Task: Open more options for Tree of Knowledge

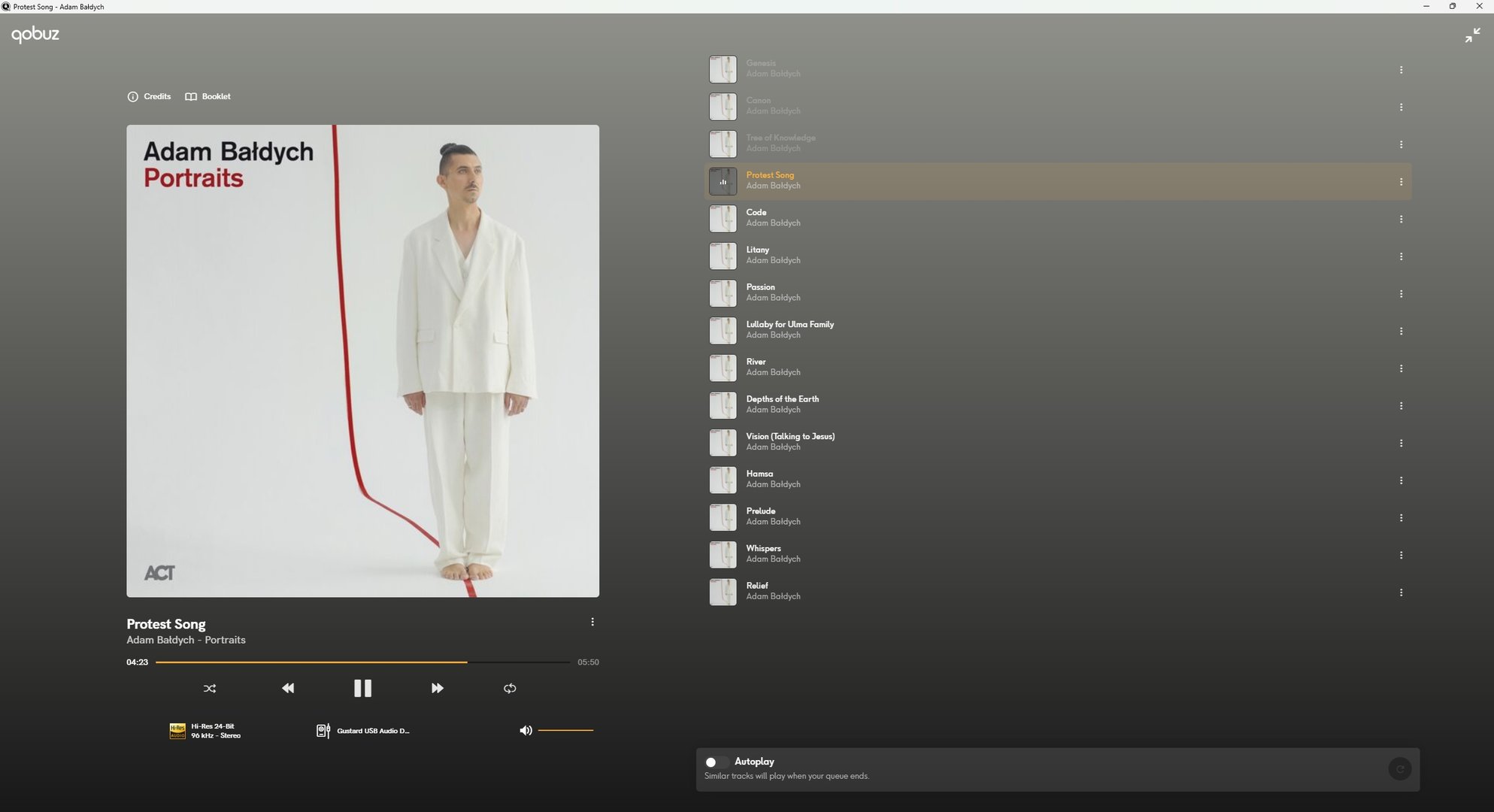Action: [1401, 144]
